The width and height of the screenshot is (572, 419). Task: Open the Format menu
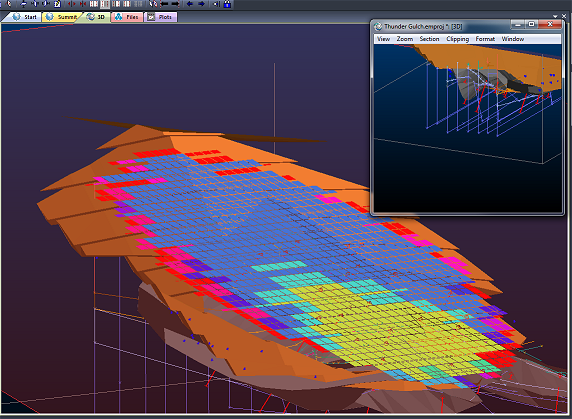(x=485, y=39)
